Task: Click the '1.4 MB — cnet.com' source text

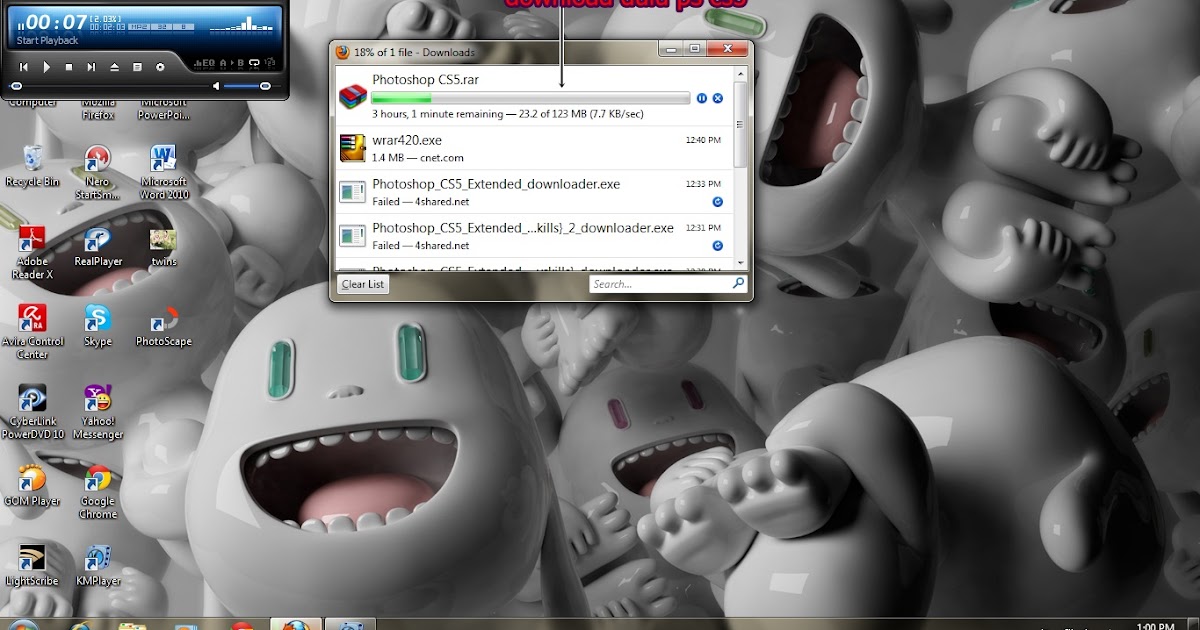Action: tap(418, 158)
